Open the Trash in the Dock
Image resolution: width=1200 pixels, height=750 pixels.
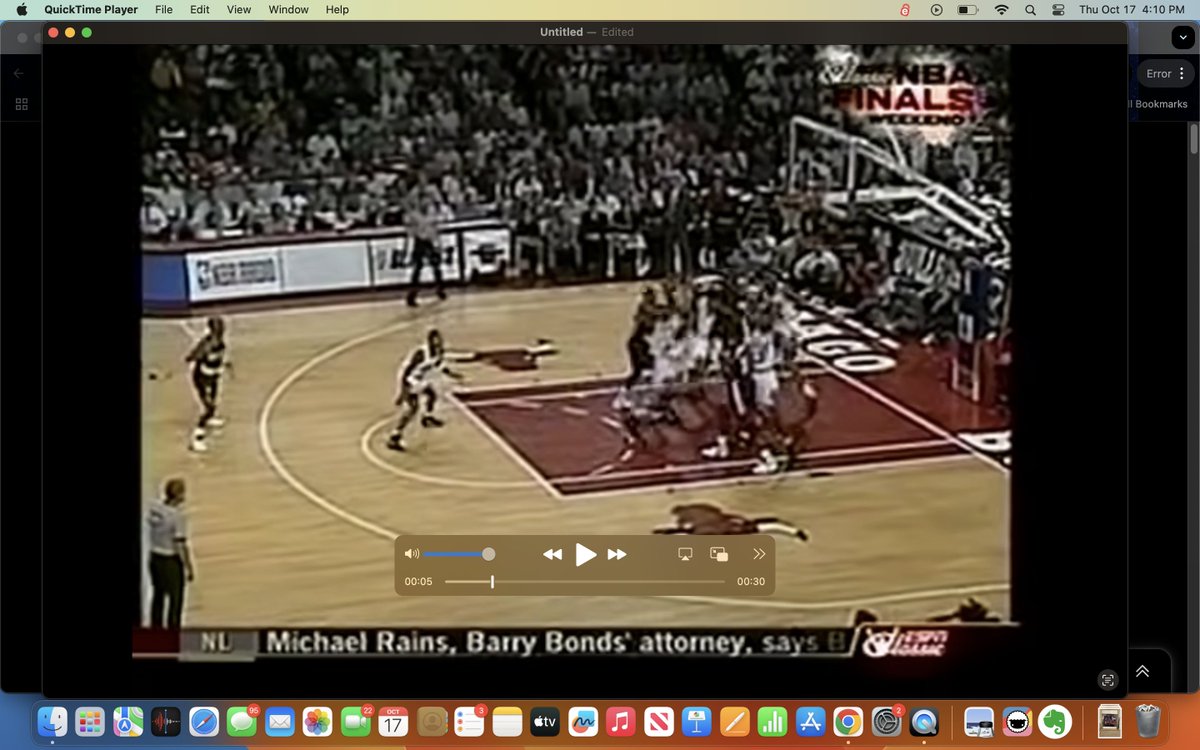1148,720
